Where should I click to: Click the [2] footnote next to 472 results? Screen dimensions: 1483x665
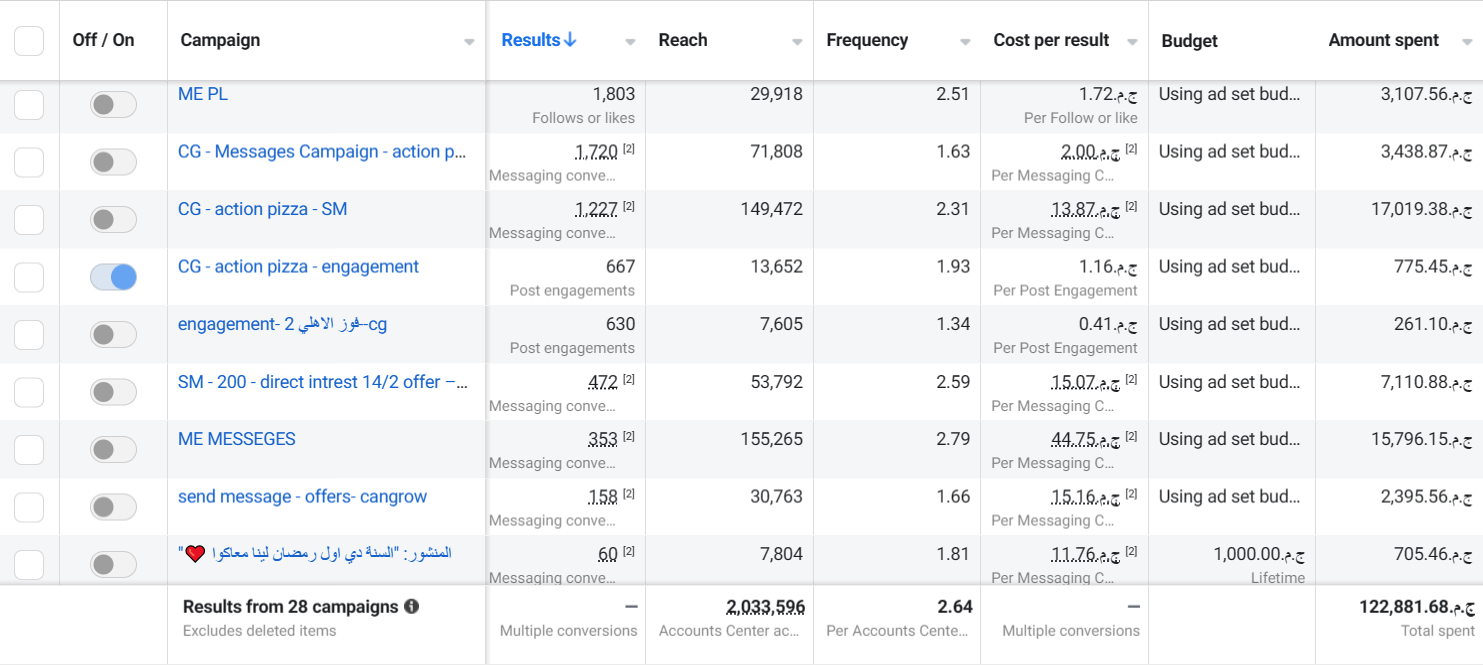pyautogui.click(x=629, y=380)
